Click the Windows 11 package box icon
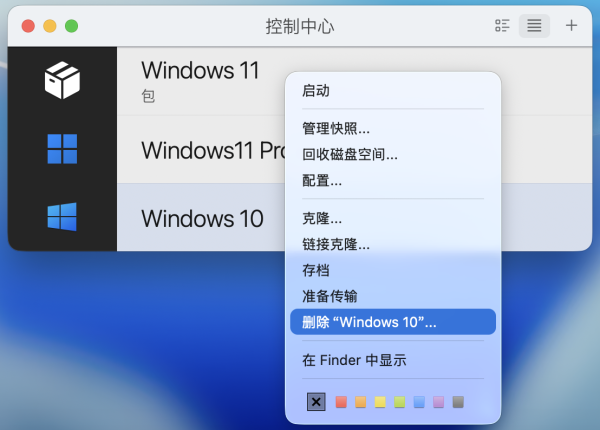The height and width of the screenshot is (430, 600). (62, 81)
